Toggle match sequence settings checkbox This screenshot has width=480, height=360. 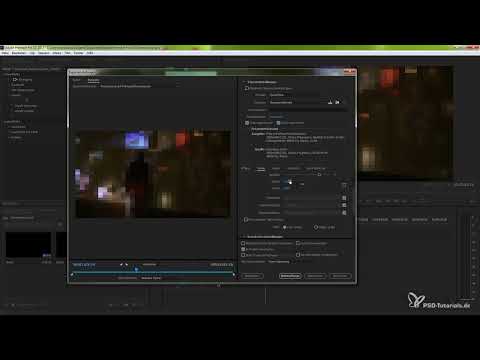(247, 88)
